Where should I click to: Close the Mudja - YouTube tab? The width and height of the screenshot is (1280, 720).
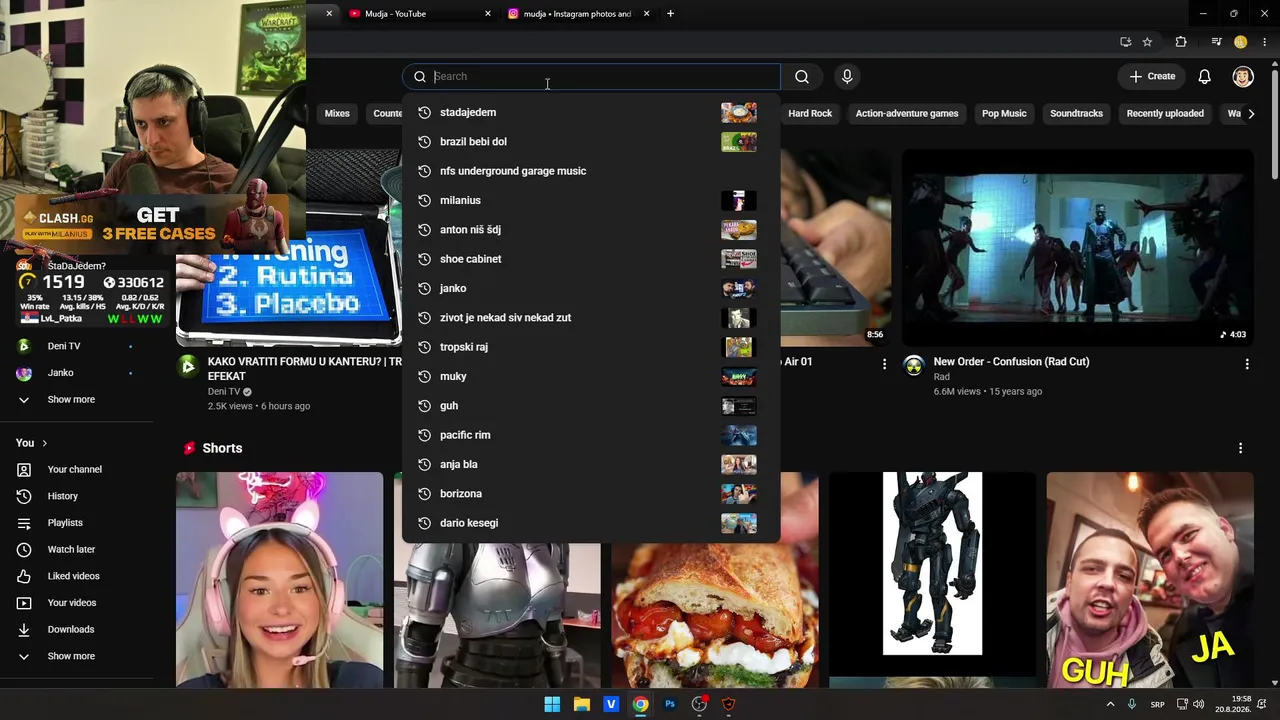(x=488, y=14)
